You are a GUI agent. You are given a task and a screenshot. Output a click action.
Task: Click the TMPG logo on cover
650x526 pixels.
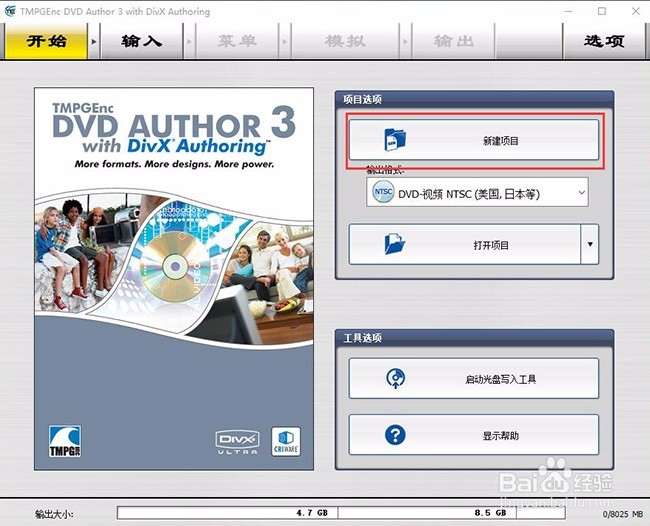pos(65,441)
